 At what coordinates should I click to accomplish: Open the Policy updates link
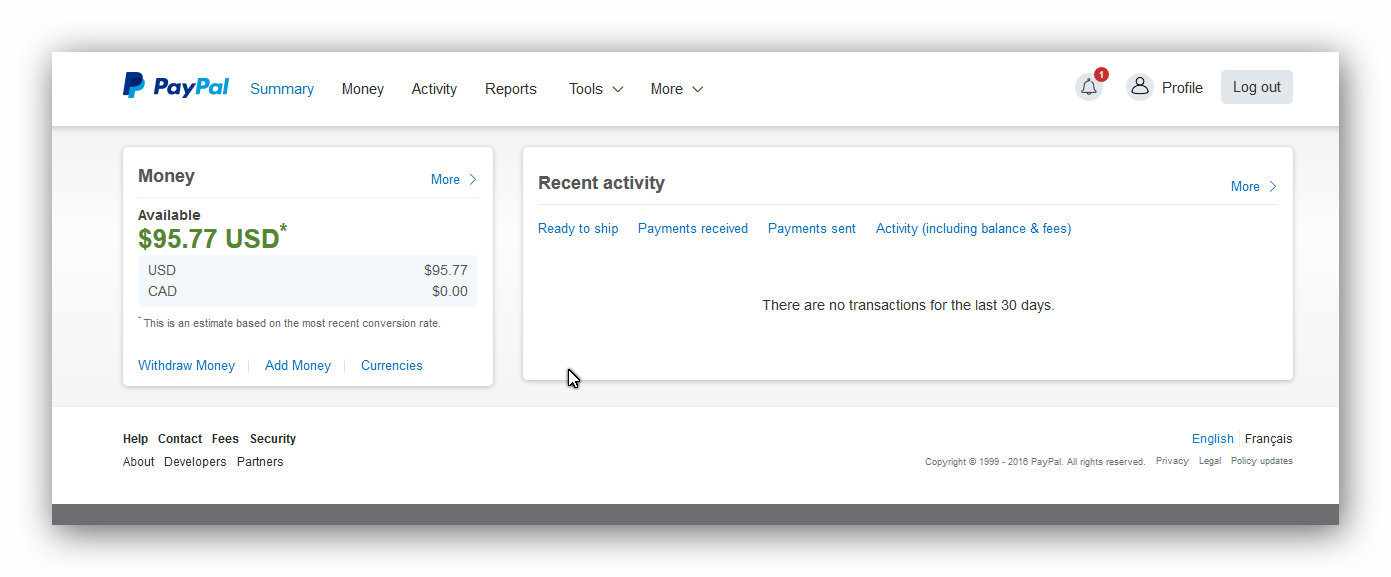click(1262, 461)
